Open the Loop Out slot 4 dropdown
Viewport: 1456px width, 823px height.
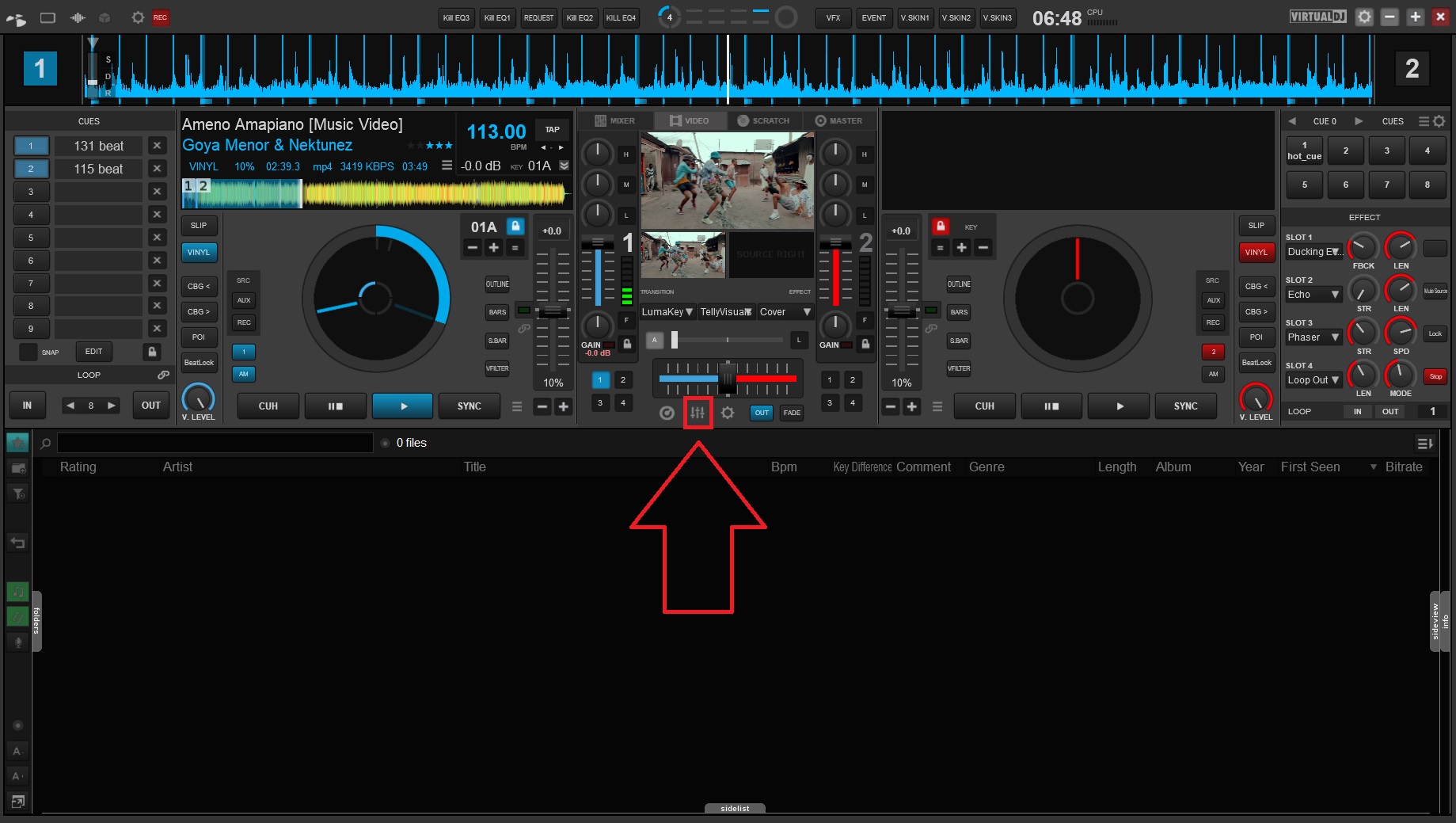click(1313, 380)
